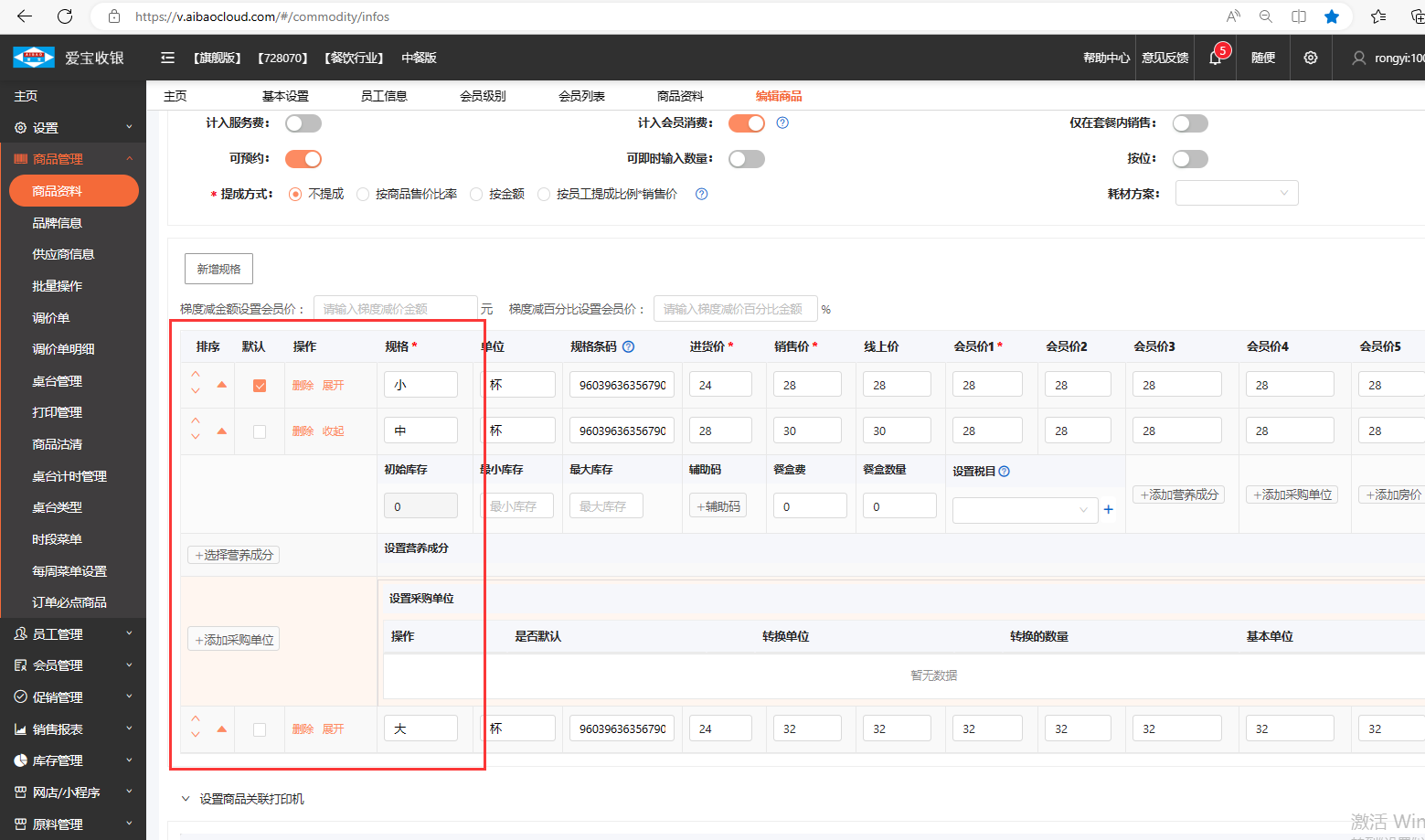Expand the 员工管理 sidebar menu
1425x840 pixels.
pyautogui.click(x=73, y=633)
